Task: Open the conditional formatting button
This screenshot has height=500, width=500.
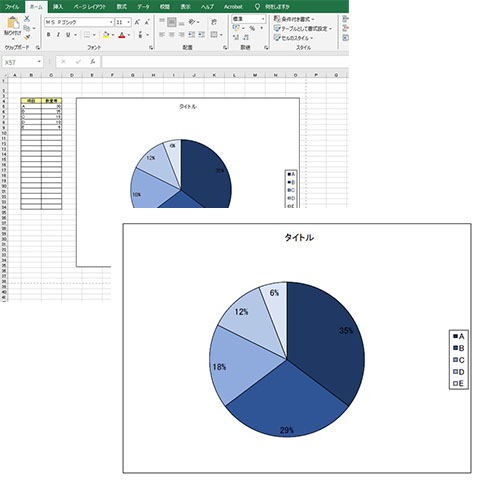Action: pos(294,19)
